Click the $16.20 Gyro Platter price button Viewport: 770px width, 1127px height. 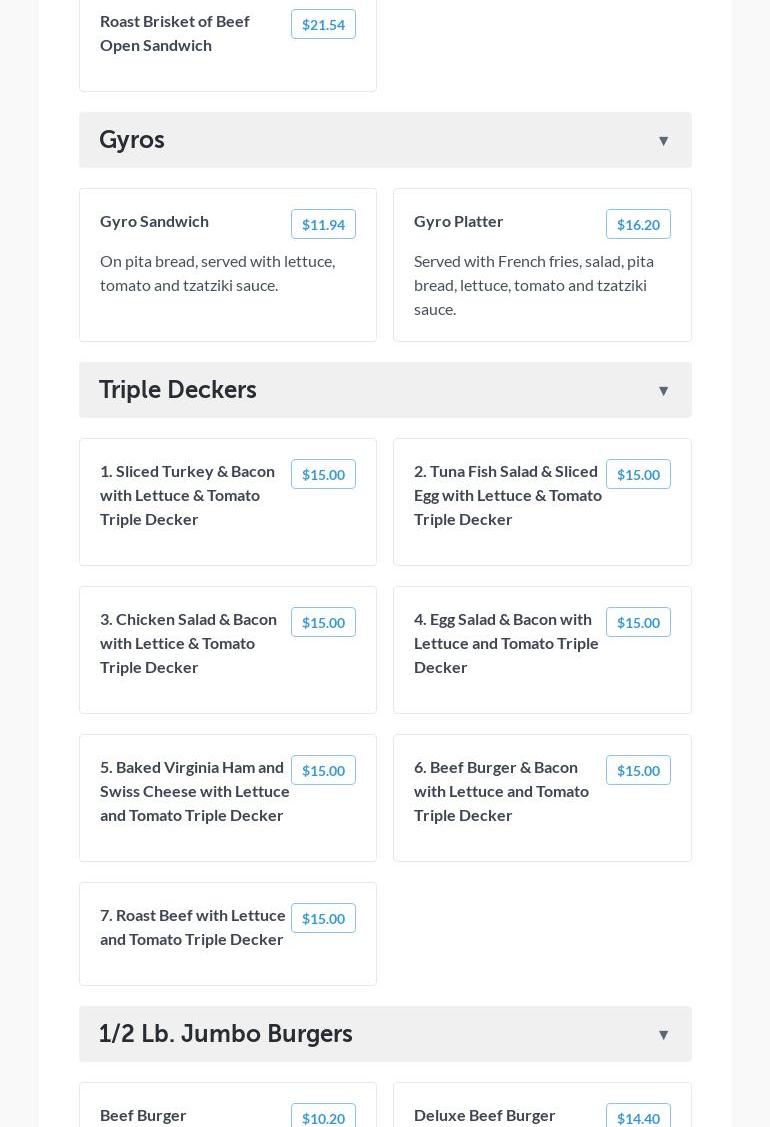pyautogui.click(x=638, y=224)
